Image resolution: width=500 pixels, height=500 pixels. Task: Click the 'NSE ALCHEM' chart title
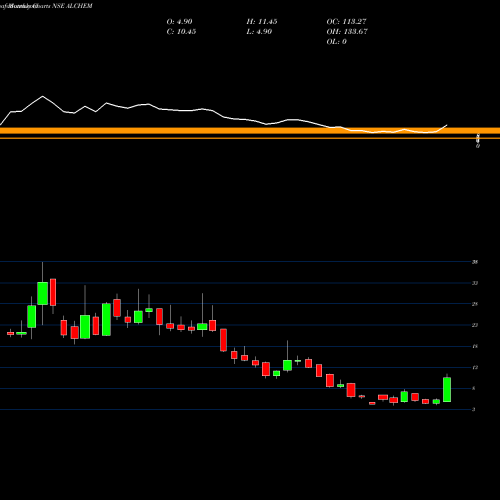coord(72,6)
